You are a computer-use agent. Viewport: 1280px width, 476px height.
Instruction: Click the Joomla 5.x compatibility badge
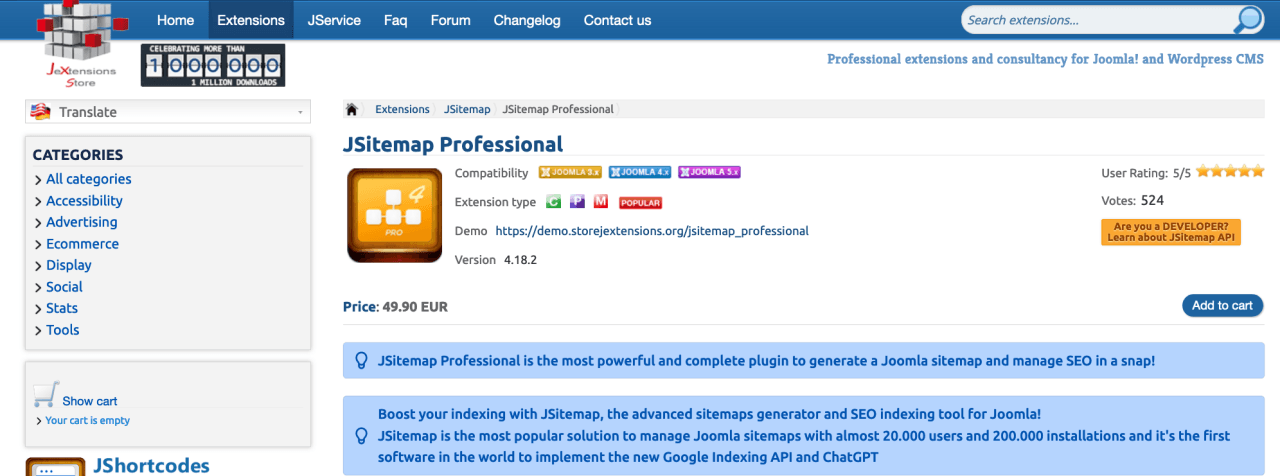[x=710, y=172]
